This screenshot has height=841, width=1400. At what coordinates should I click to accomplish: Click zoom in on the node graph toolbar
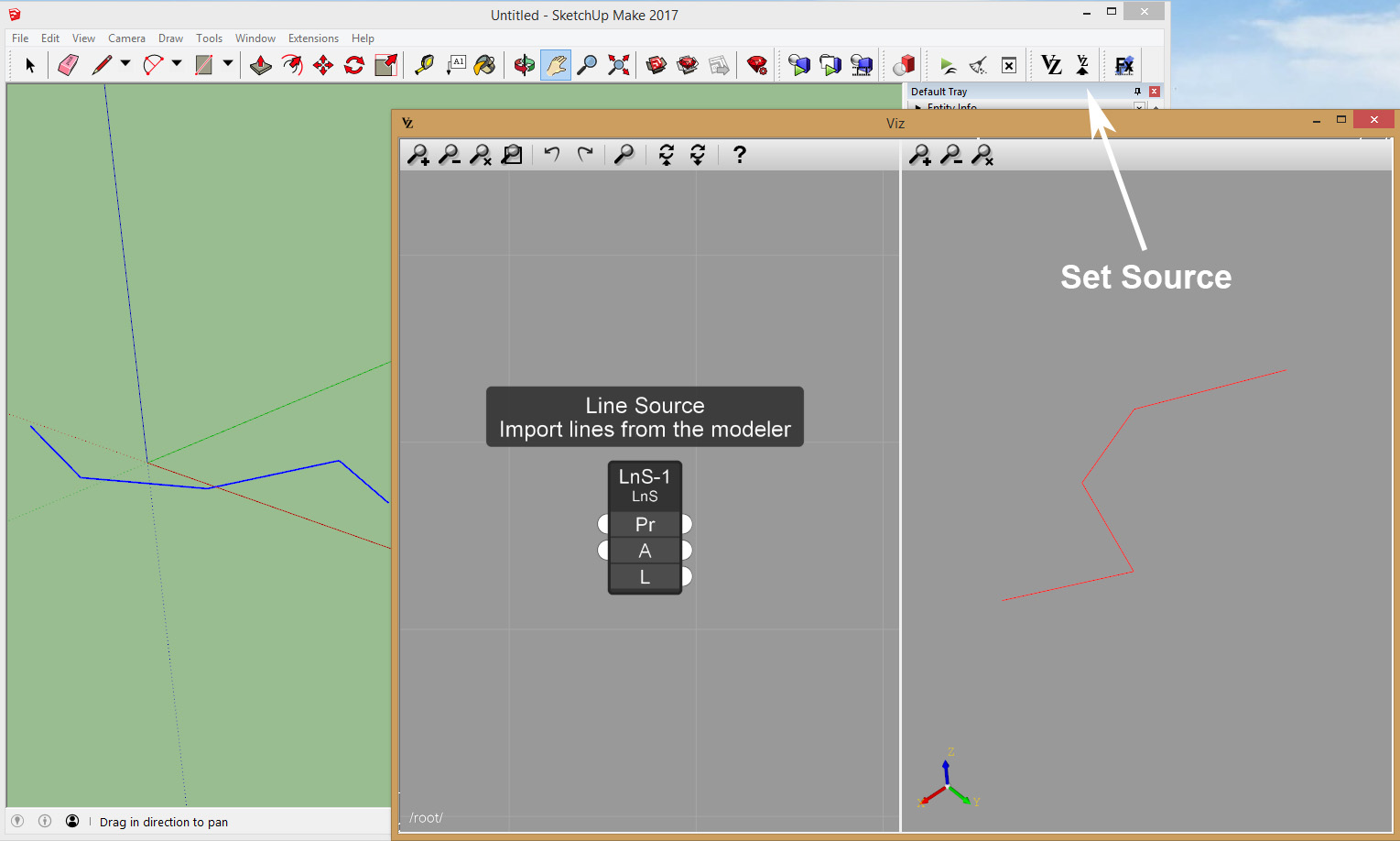coord(418,155)
